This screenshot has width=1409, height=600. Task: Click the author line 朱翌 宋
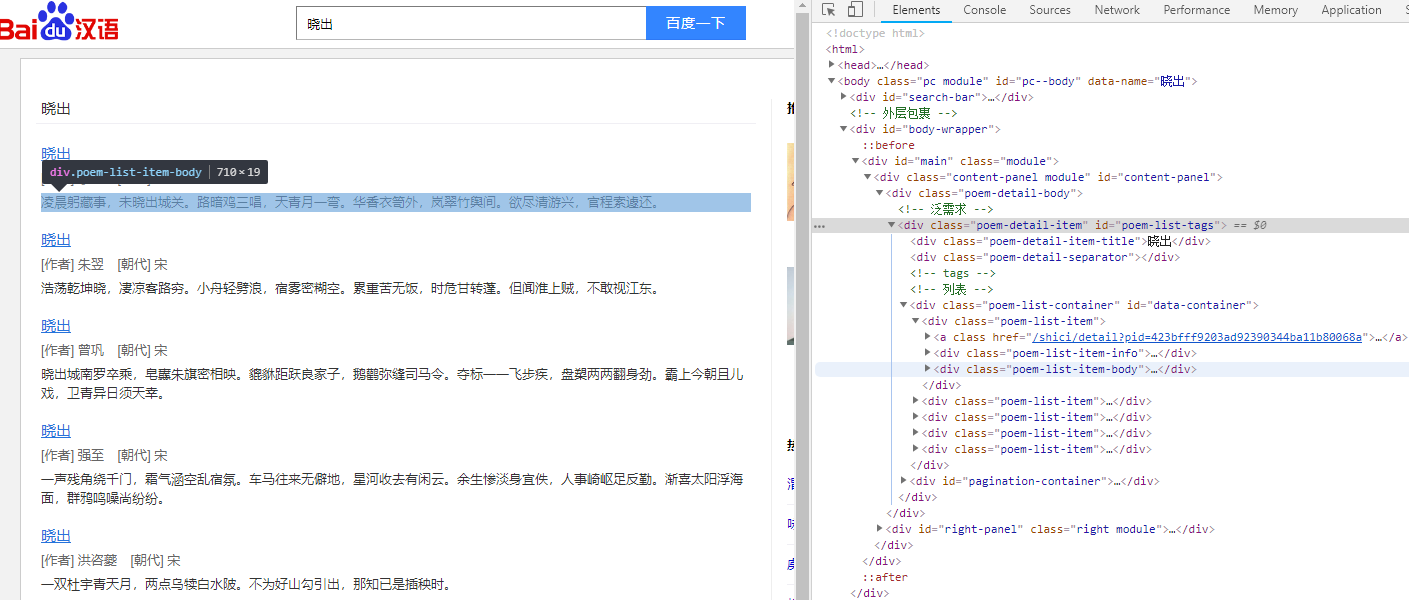104,264
